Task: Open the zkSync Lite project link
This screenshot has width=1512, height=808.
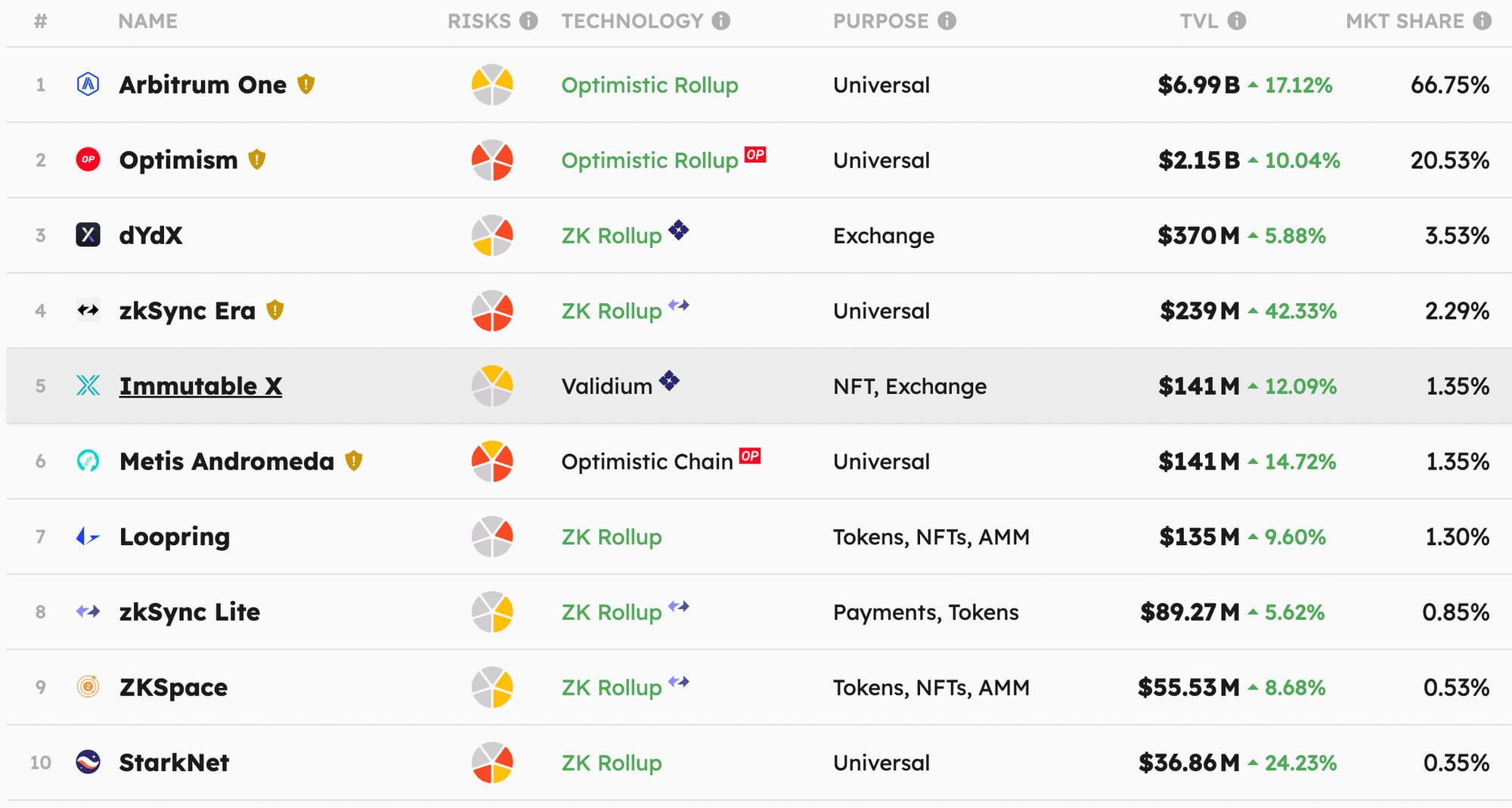Action: [x=190, y=612]
